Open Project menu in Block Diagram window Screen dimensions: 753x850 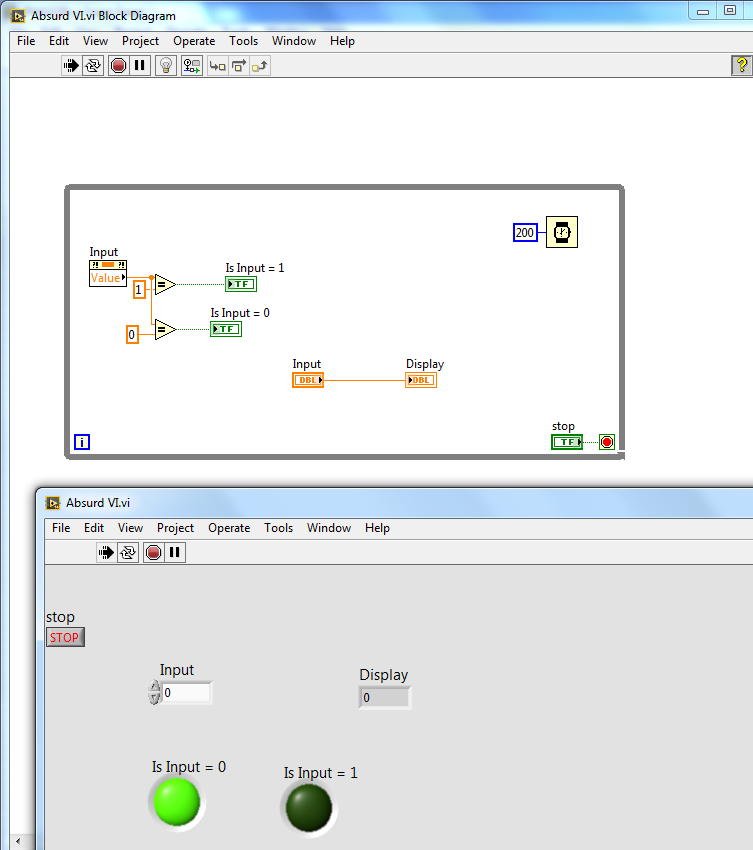pos(140,41)
